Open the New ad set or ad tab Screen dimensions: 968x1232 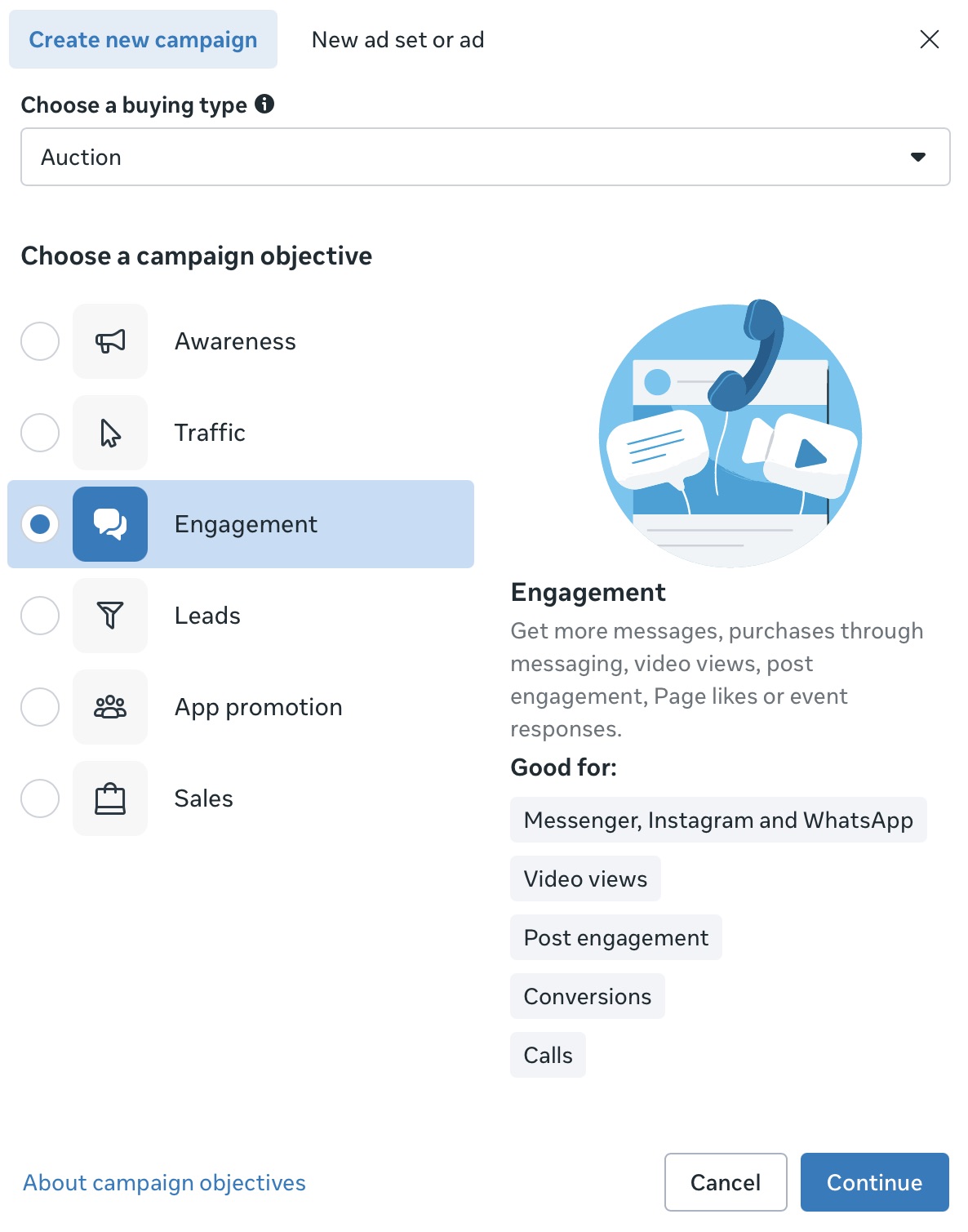tap(397, 38)
